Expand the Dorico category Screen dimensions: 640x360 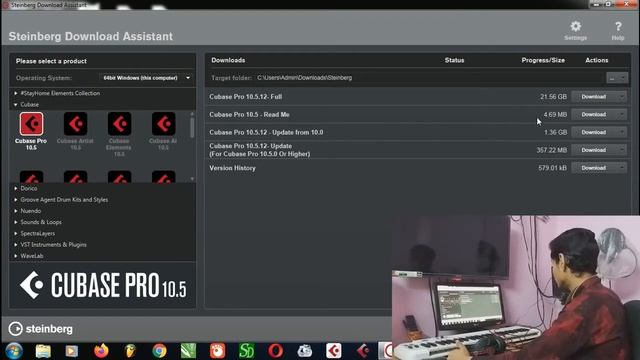coord(16,189)
